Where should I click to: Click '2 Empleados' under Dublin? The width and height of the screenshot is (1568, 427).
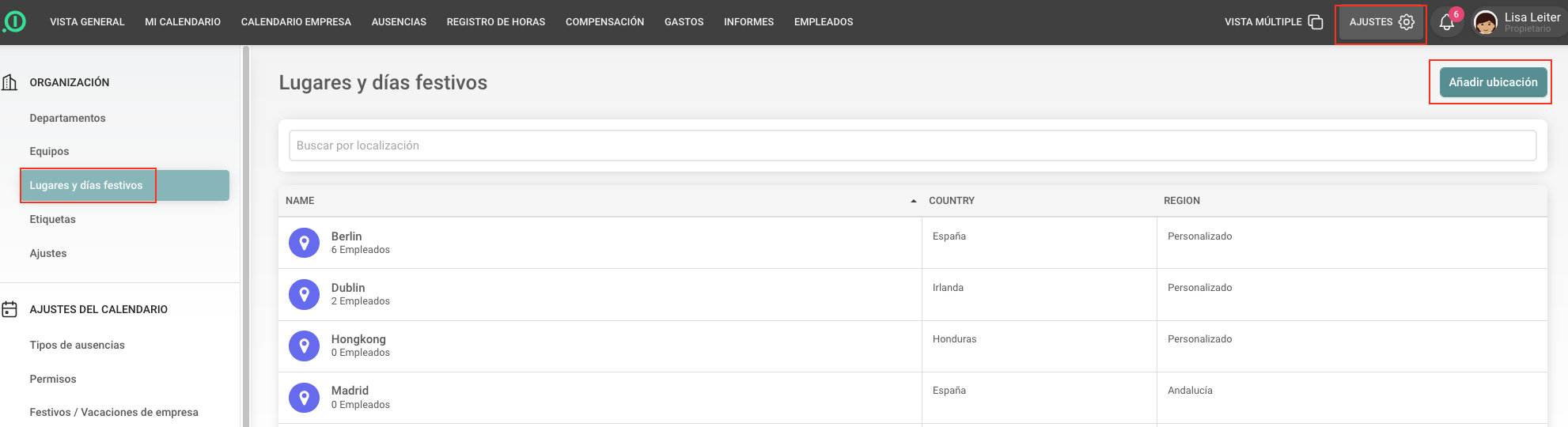(361, 301)
